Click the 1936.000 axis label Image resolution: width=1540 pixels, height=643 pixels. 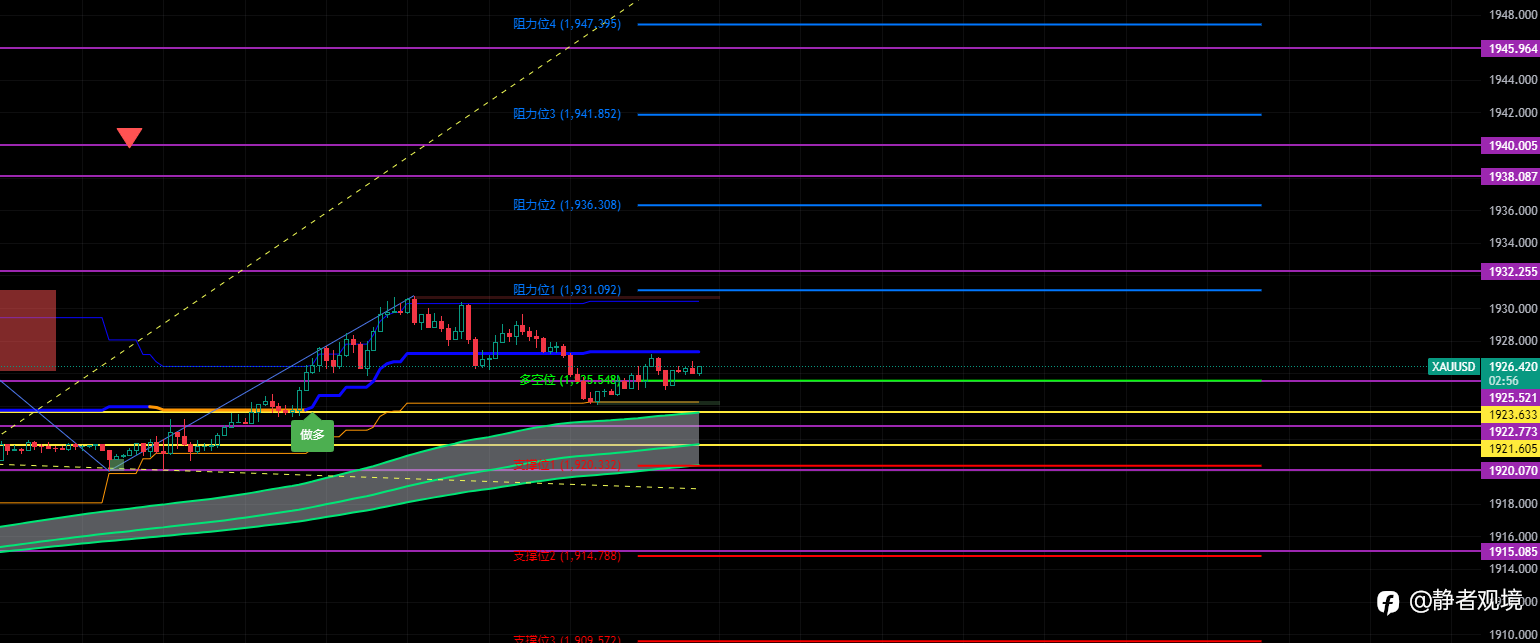(x=1513, y=210)
